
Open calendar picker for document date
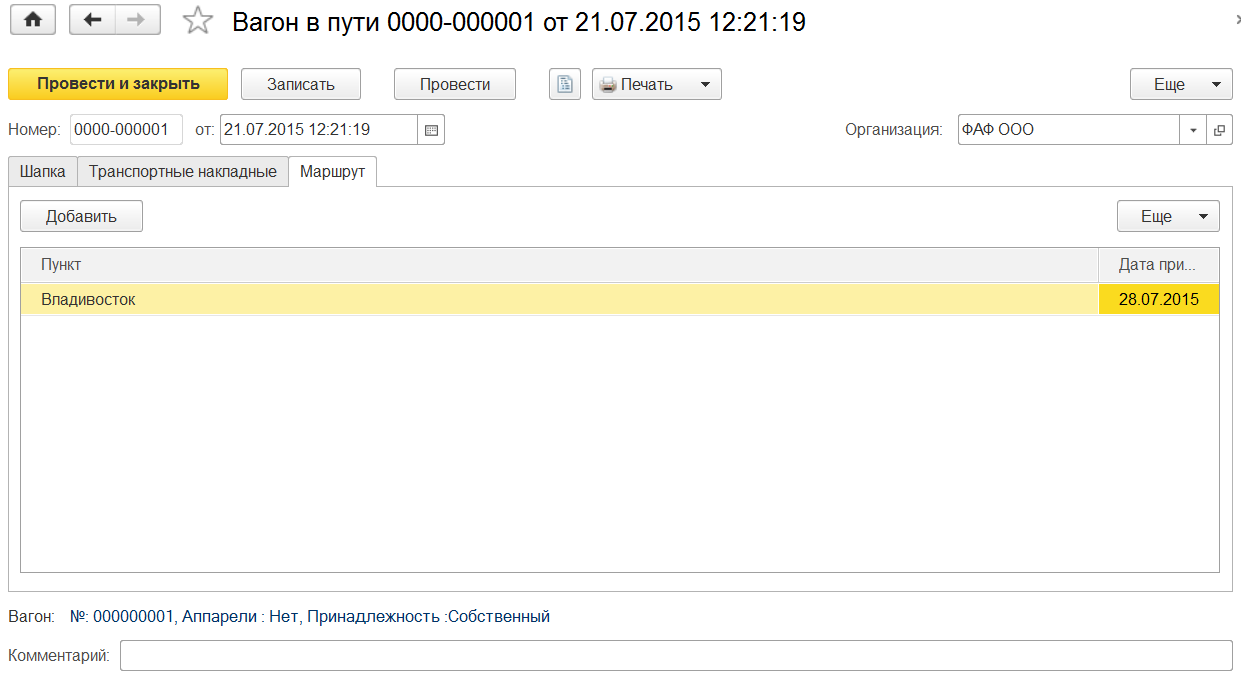[x=431, y=130]
